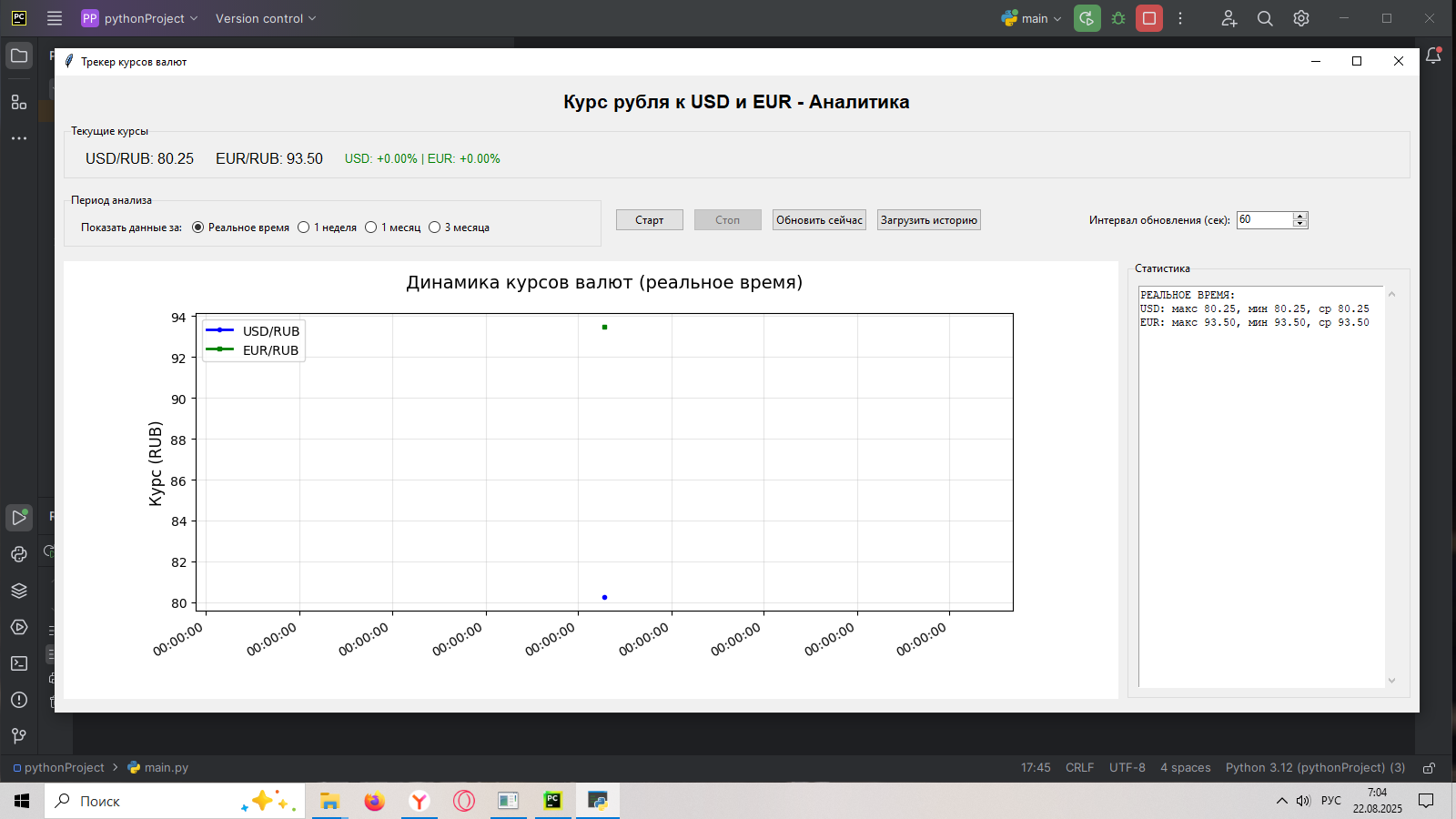Click Обновить сейчас button
The width and height of the screenshot is (1456, 819).
pos(819,220)
